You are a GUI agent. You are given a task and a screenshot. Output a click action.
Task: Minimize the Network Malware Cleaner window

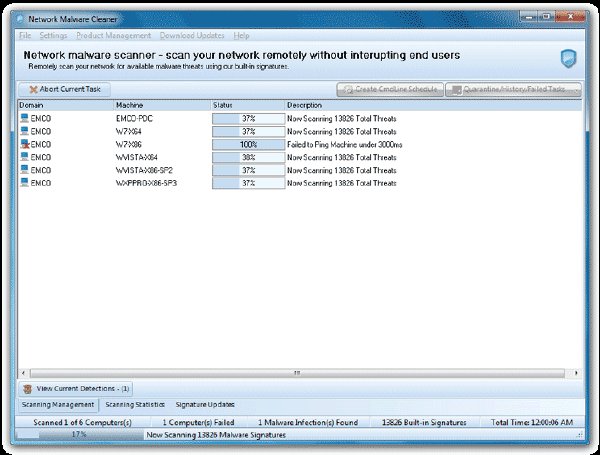coord(528,17)
